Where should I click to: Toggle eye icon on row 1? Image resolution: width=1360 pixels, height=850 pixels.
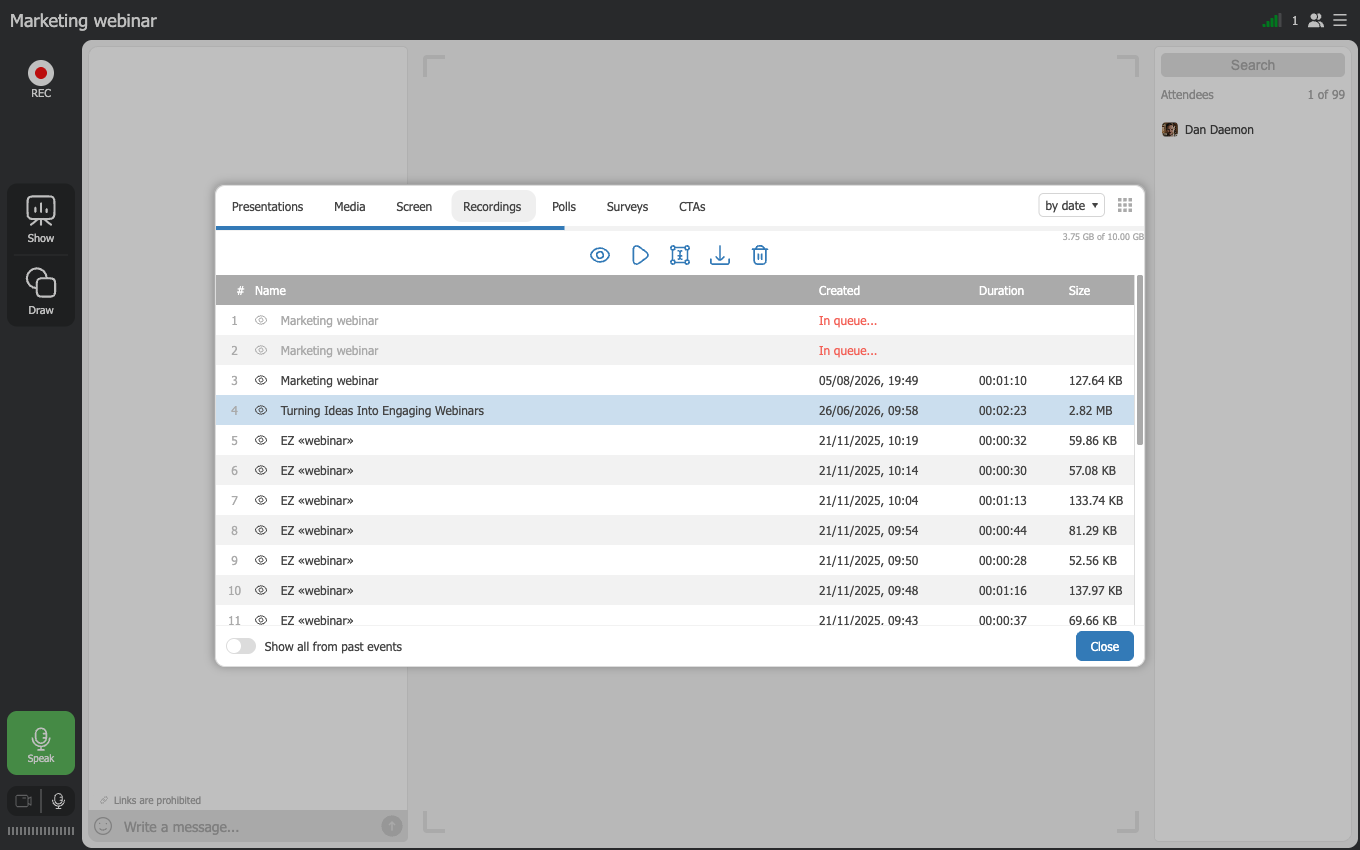click(x=261, y=320)
